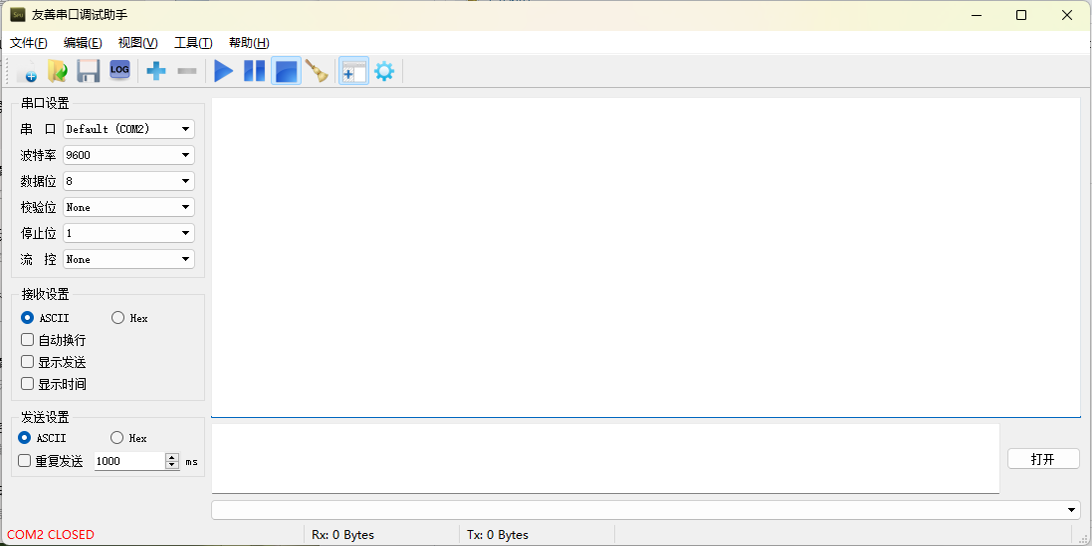The width and height of the screenshot is (1092, 546).
Task: Close the 友善串口调试助手 window
Action: click(x=1067, y=15)
